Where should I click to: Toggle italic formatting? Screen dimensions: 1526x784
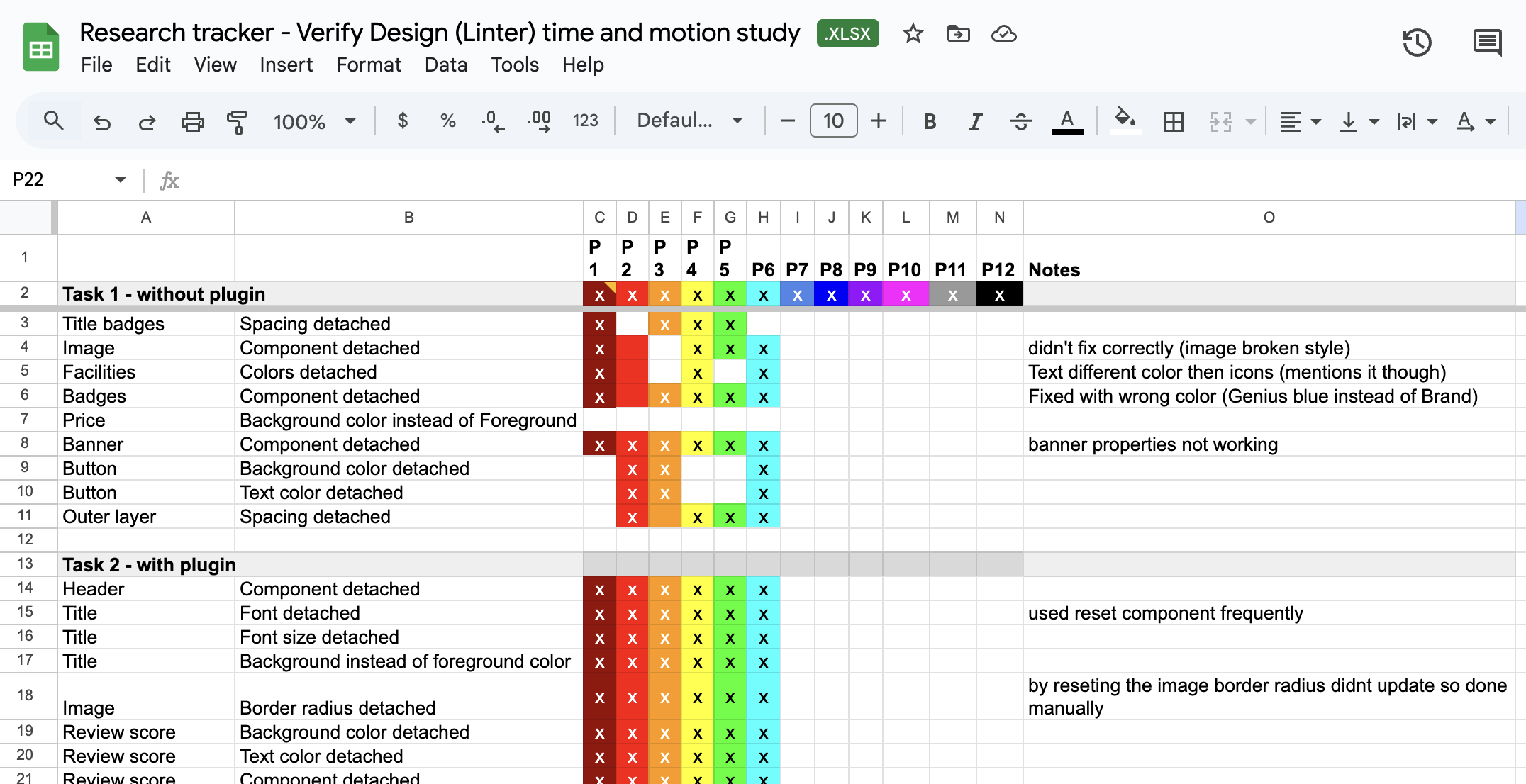(x=974, y=121)
